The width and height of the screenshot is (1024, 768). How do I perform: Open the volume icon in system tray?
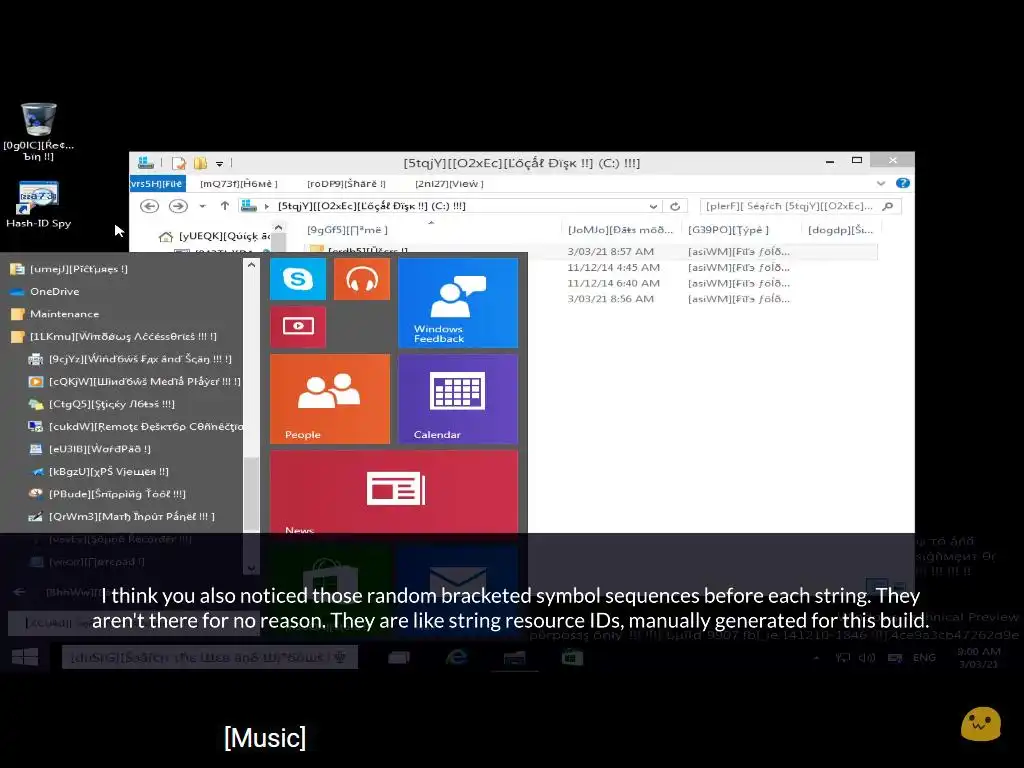(x=867, y=658)
